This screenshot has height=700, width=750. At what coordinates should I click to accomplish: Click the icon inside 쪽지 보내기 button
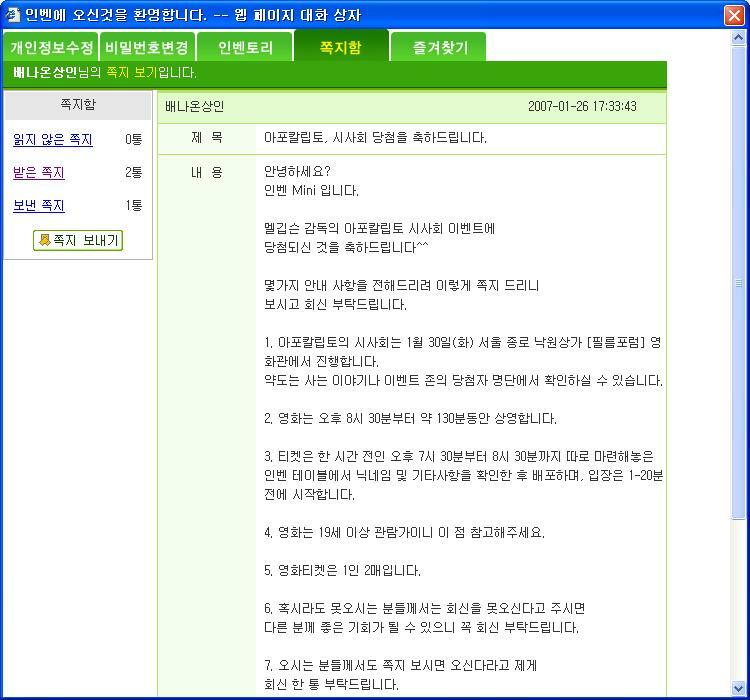pyautogui.click(x=44, y=240)
